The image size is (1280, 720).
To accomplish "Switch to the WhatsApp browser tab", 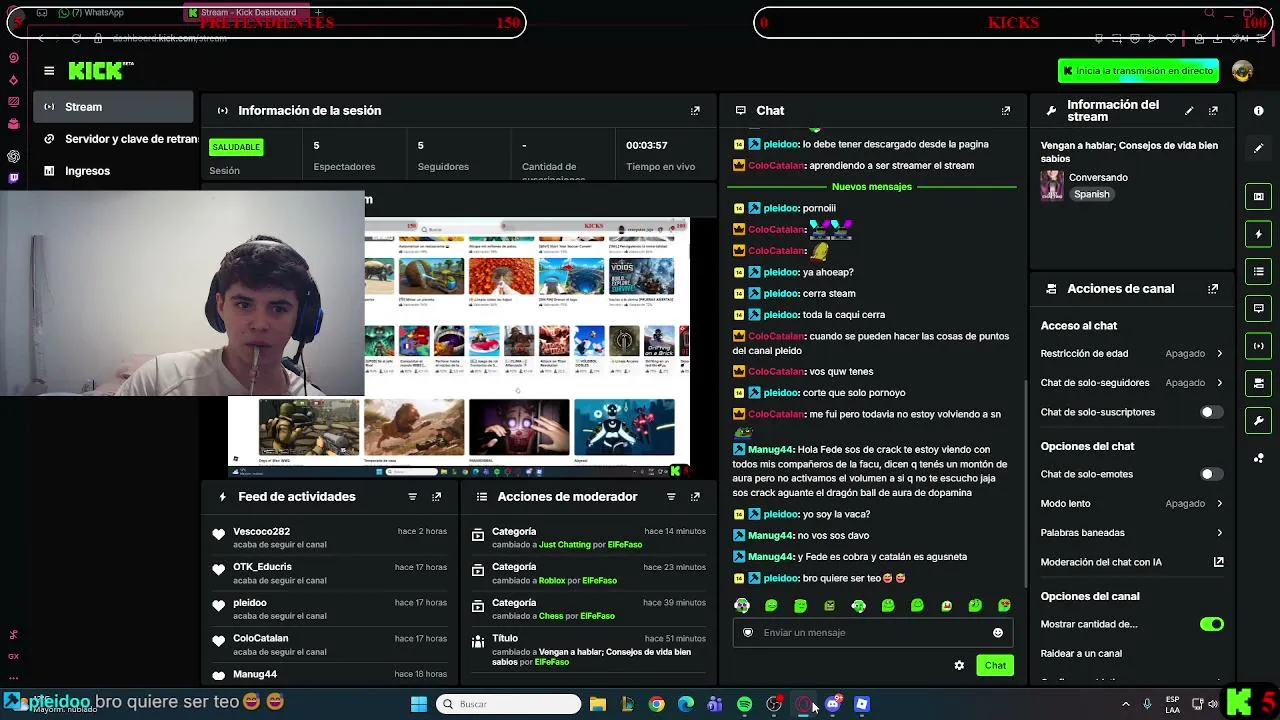I will tap(91, 13).
